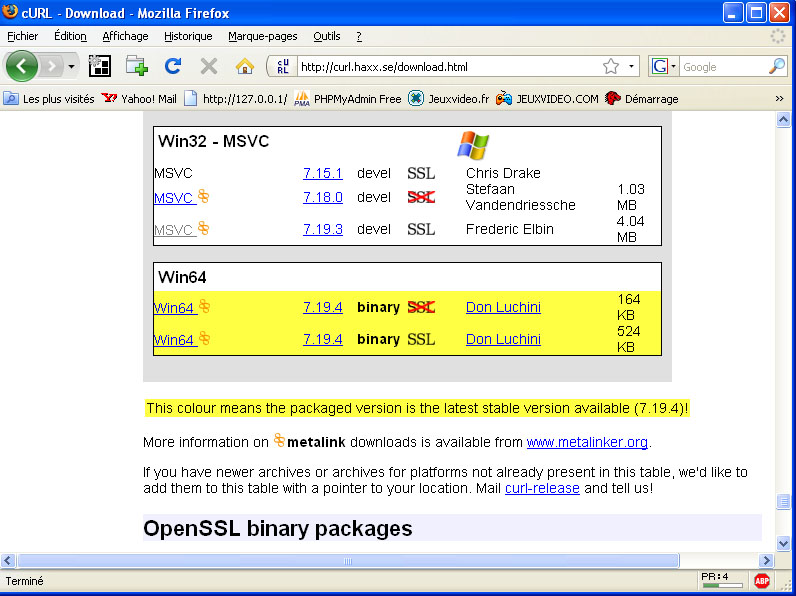Screen dimensions: 796x596
Task: Click the URL address field
Action: tap(449, 67)
